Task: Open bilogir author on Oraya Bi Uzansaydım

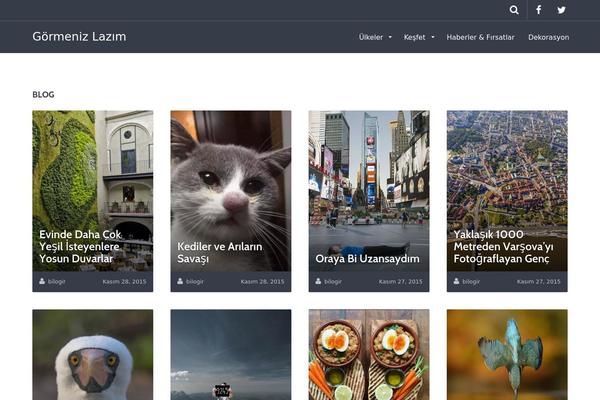Action: click(x=333, y=281)
